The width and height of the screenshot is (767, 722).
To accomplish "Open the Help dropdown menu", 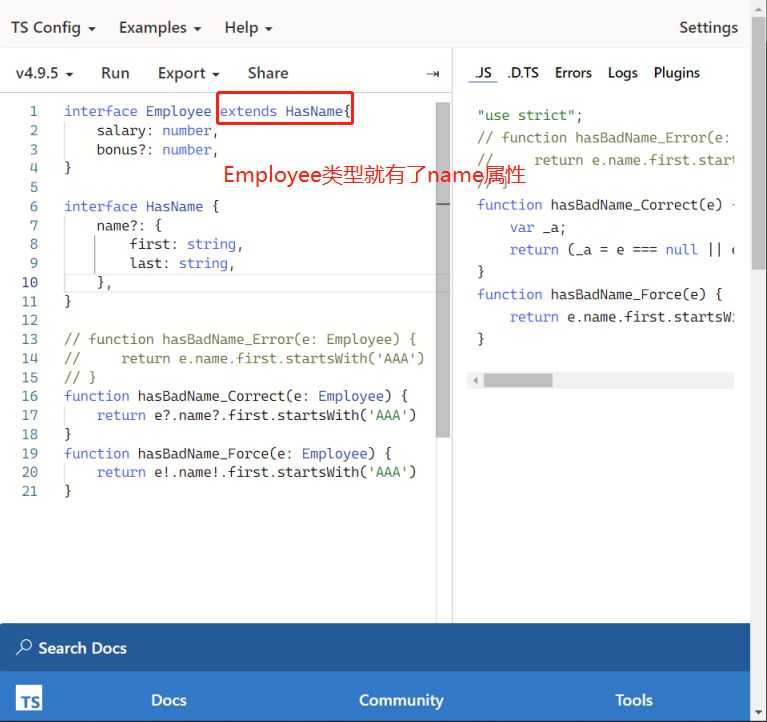I will click(248, 28).
